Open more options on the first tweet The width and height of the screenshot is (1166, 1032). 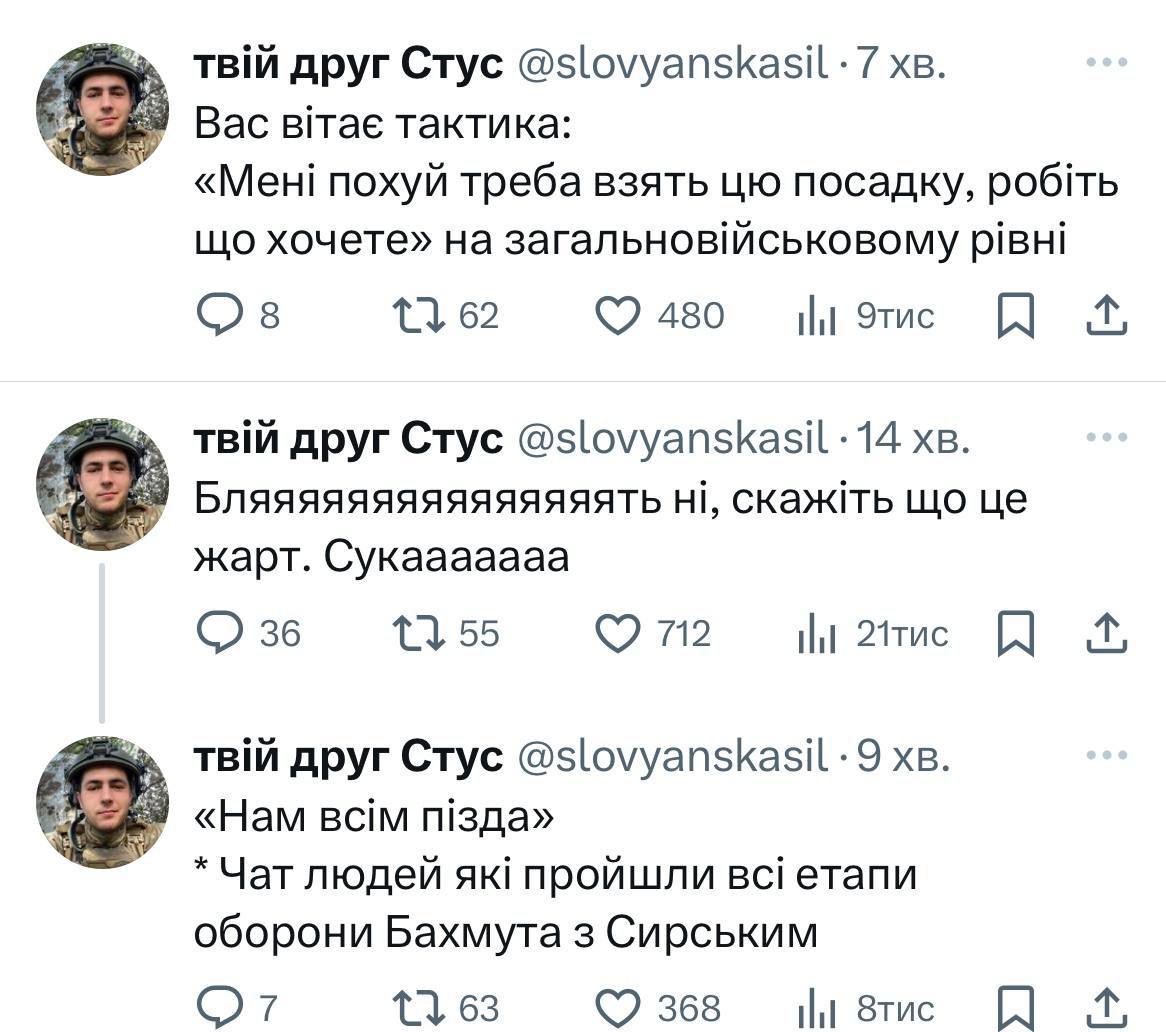[x=1107, y=64]
